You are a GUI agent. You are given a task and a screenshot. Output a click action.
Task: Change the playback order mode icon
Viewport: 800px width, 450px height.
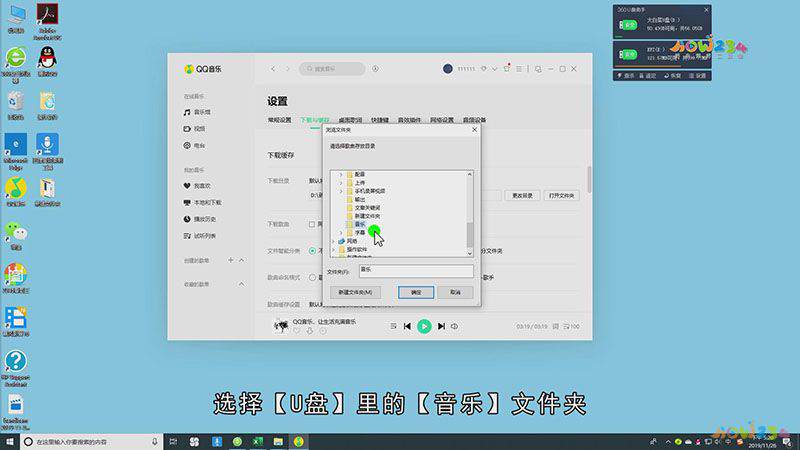click(x=393, y=327)
